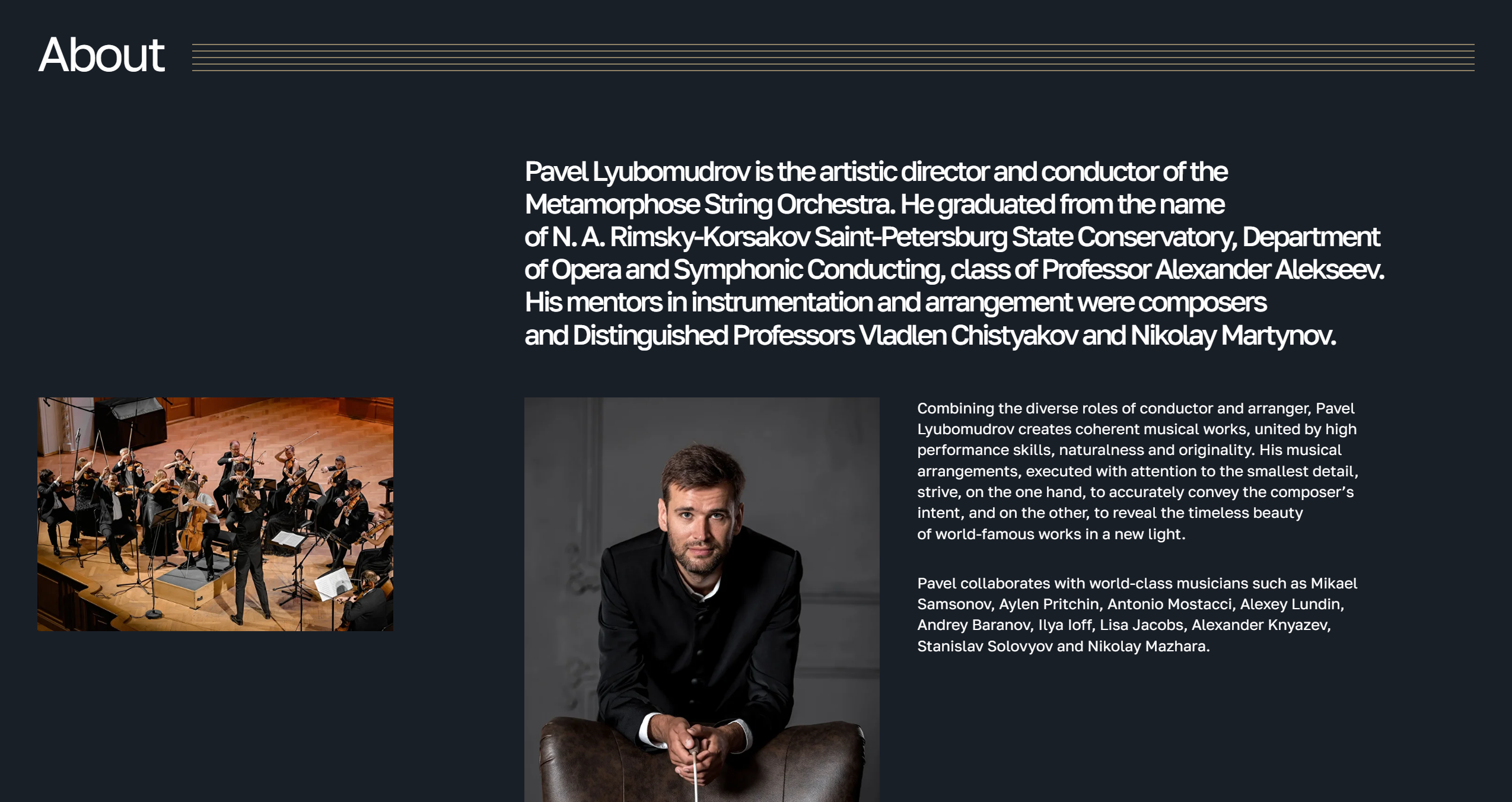Click Professor Alexander Alekseev's name
Screen dimensions: 1512x802
click(x=1268, y=270)
